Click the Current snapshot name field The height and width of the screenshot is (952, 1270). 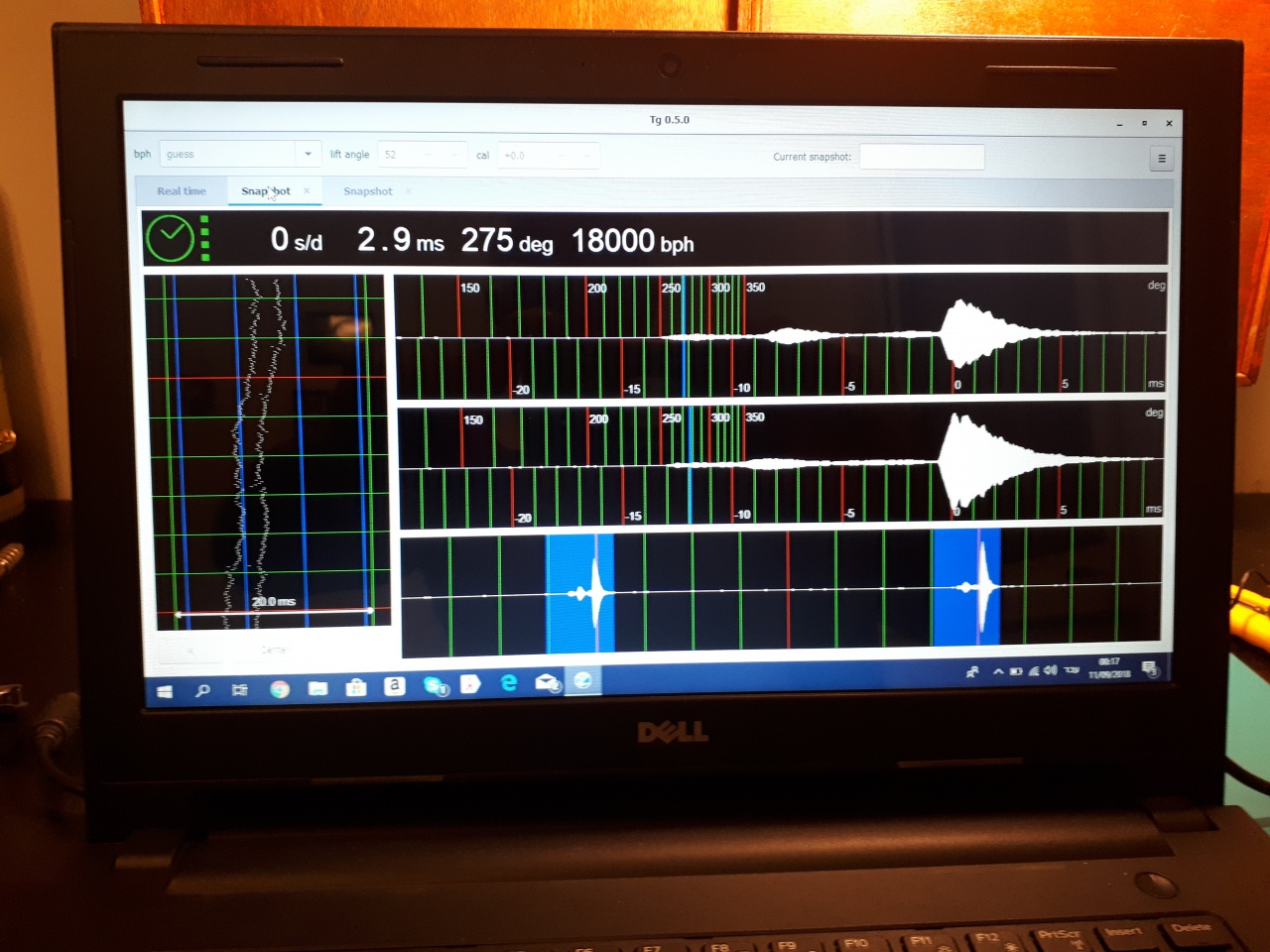[x=921, y=157]
